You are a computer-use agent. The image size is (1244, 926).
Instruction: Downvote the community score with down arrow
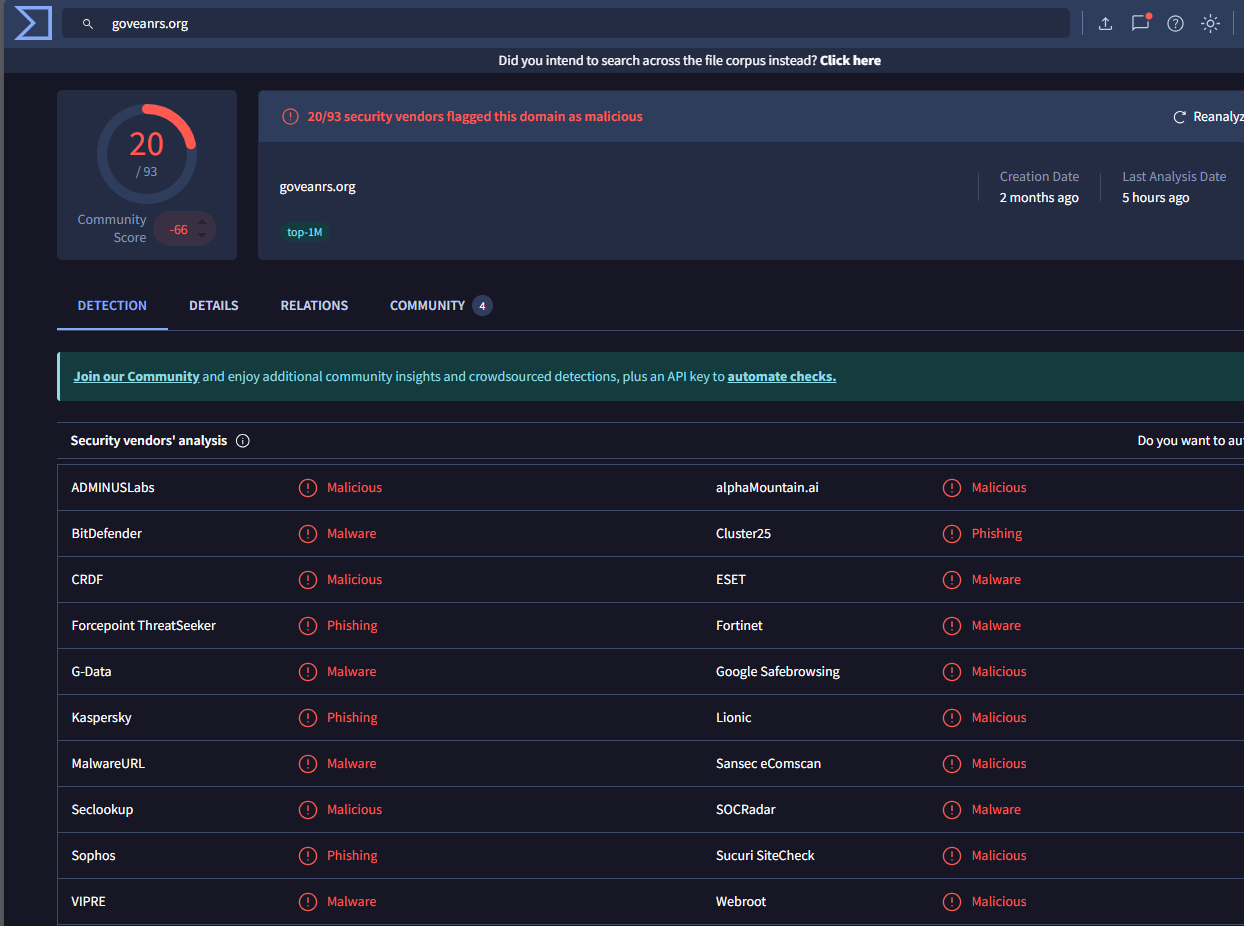[x=202, y=236]
